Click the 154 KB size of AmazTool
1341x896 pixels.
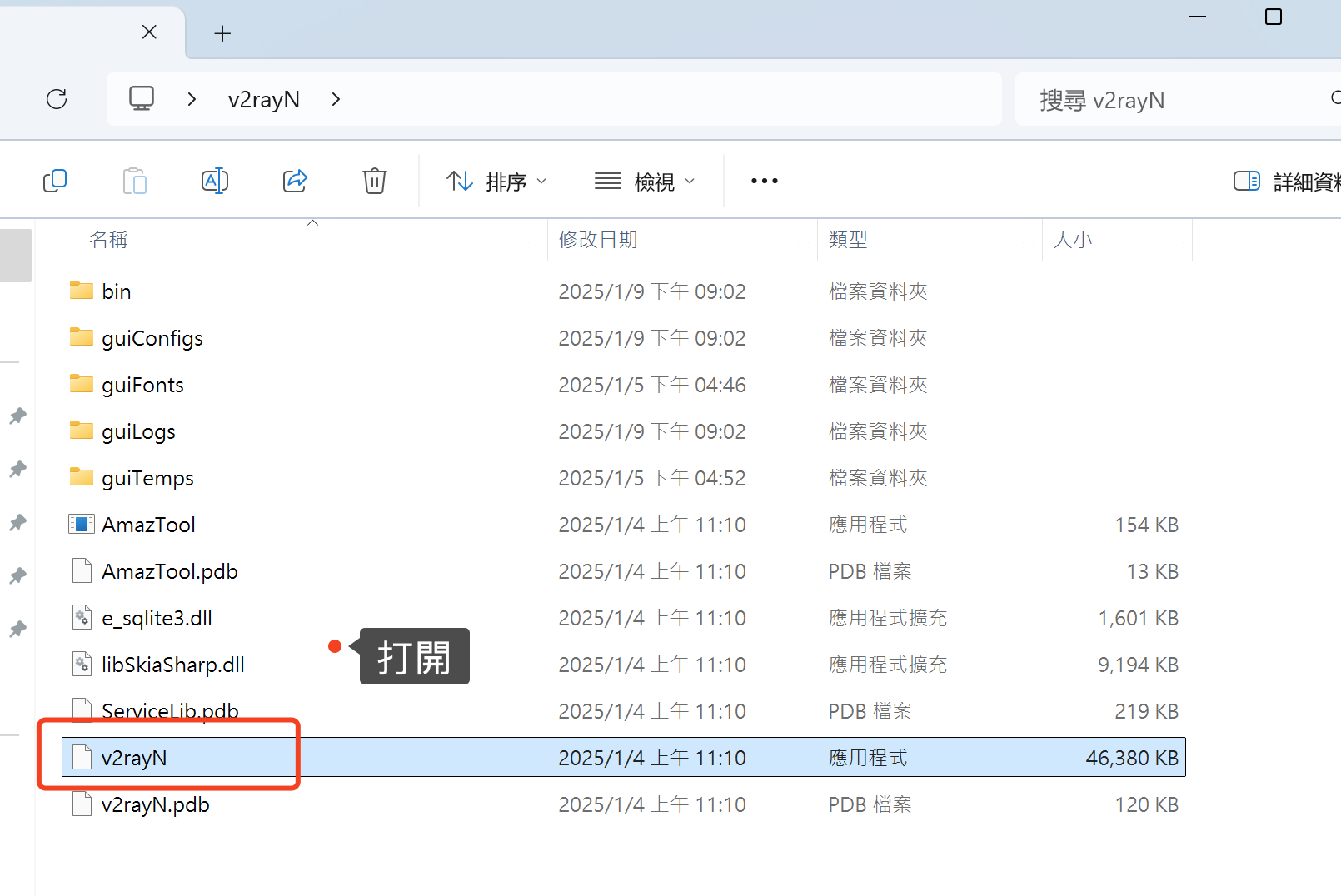coord(1147,525)
